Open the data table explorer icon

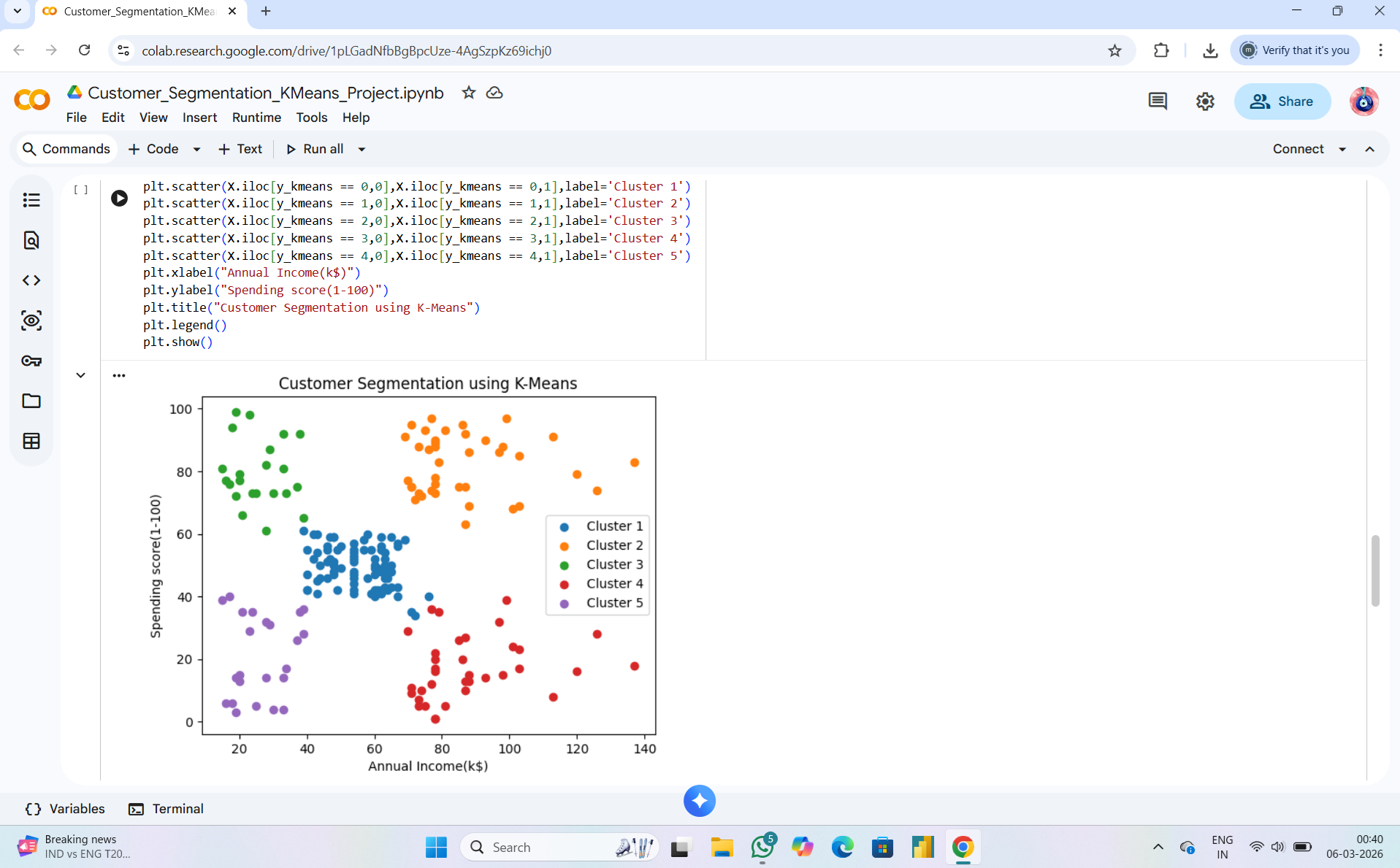tap(31, 441)
